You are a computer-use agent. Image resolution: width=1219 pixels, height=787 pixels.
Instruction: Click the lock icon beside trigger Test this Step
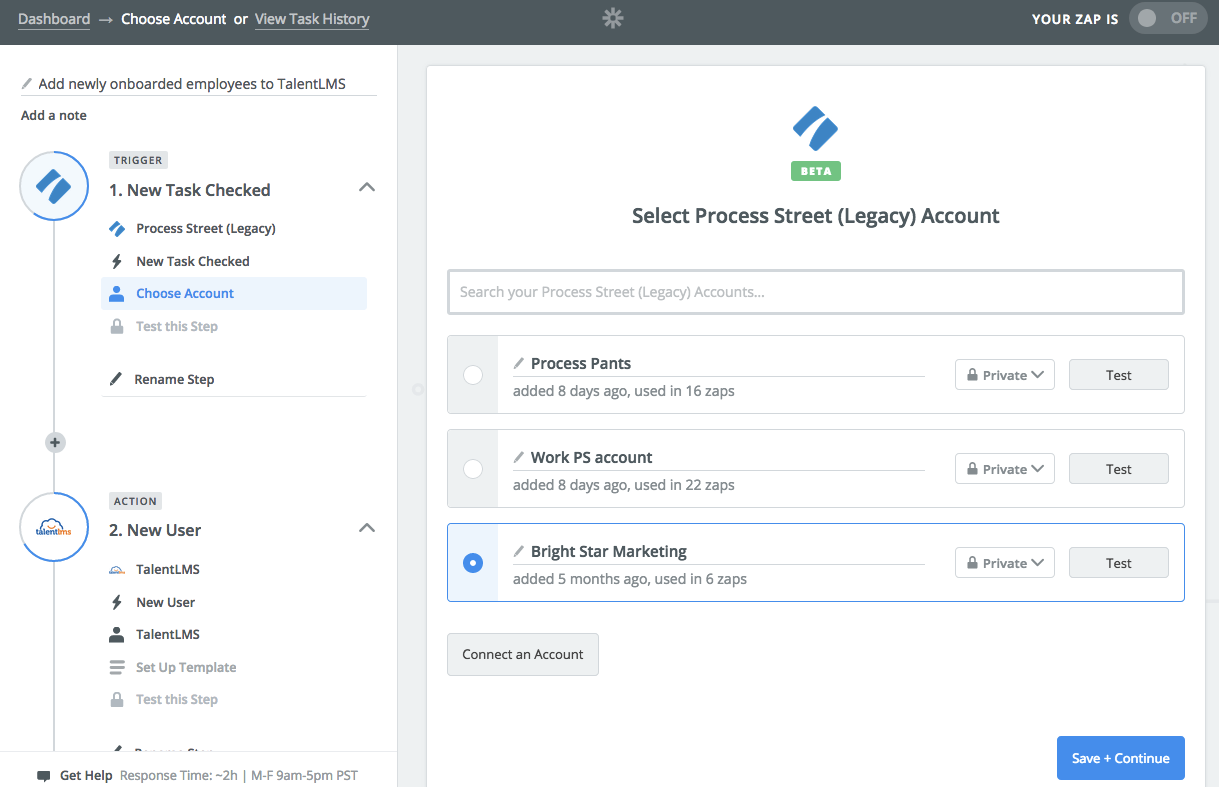(117, 326)
